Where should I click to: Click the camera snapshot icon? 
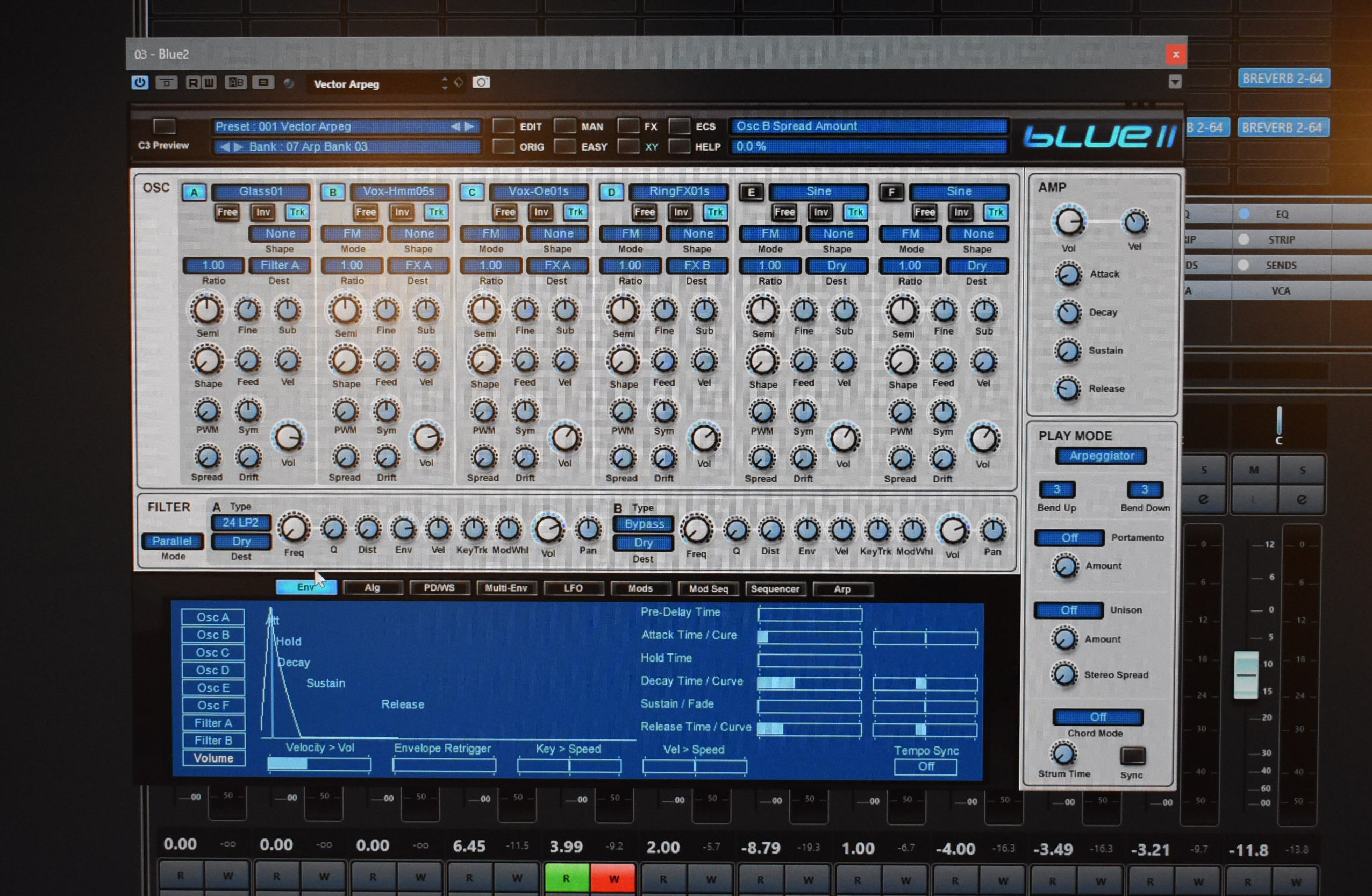[x=481, y=82]
